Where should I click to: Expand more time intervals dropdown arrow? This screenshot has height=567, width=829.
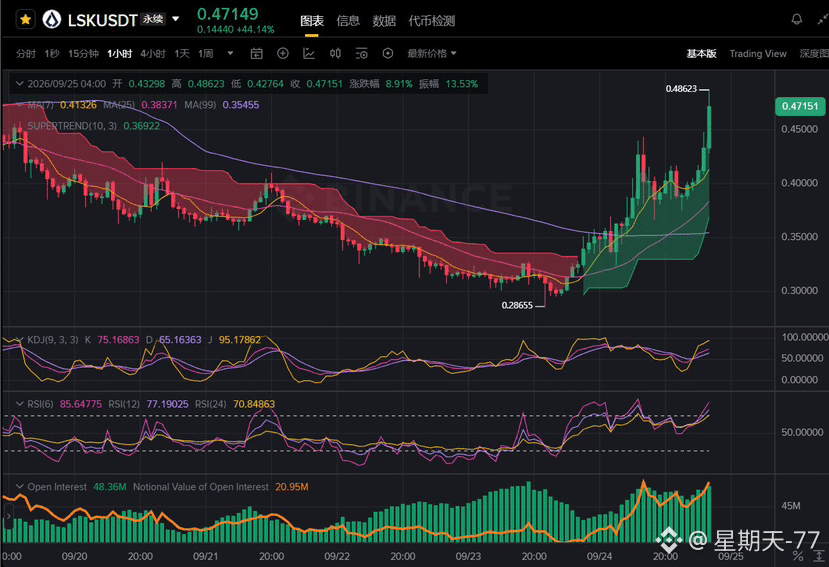tap(230, 53)
